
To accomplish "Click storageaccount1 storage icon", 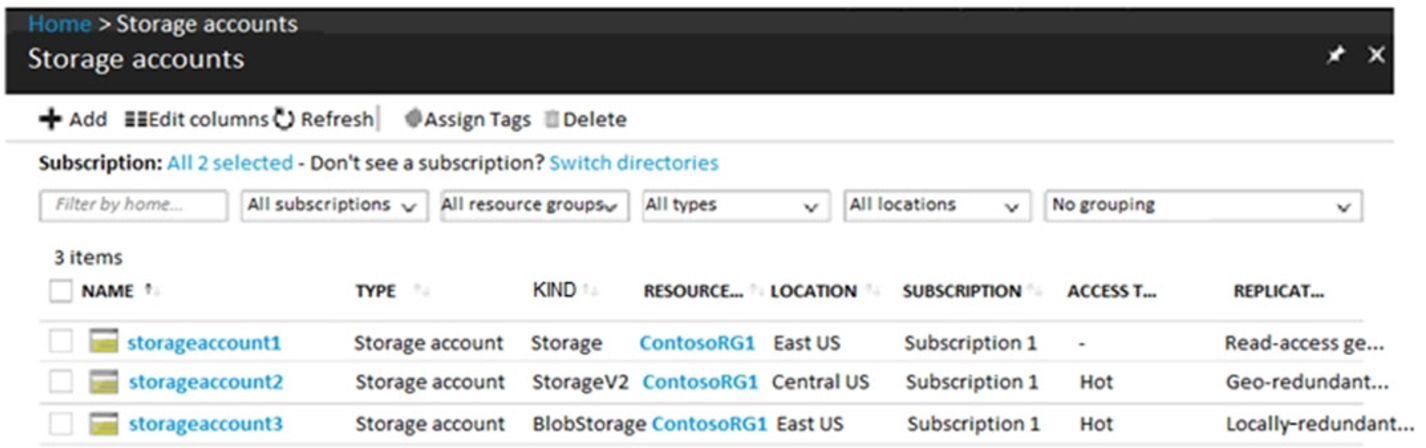I will point(103,343).
